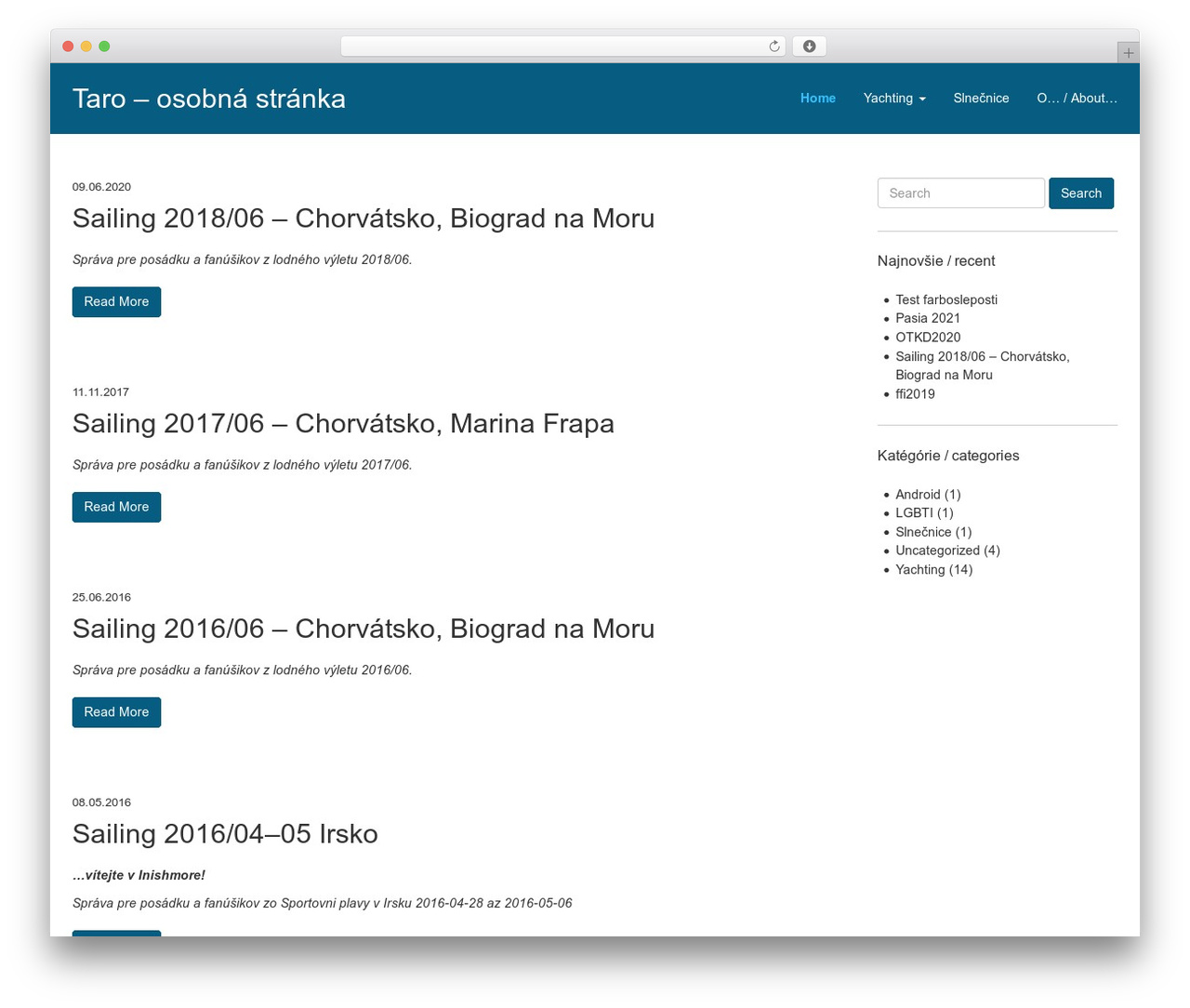Read More for Sailing 2018/06 post
1190x1008 pixels.
116,302
